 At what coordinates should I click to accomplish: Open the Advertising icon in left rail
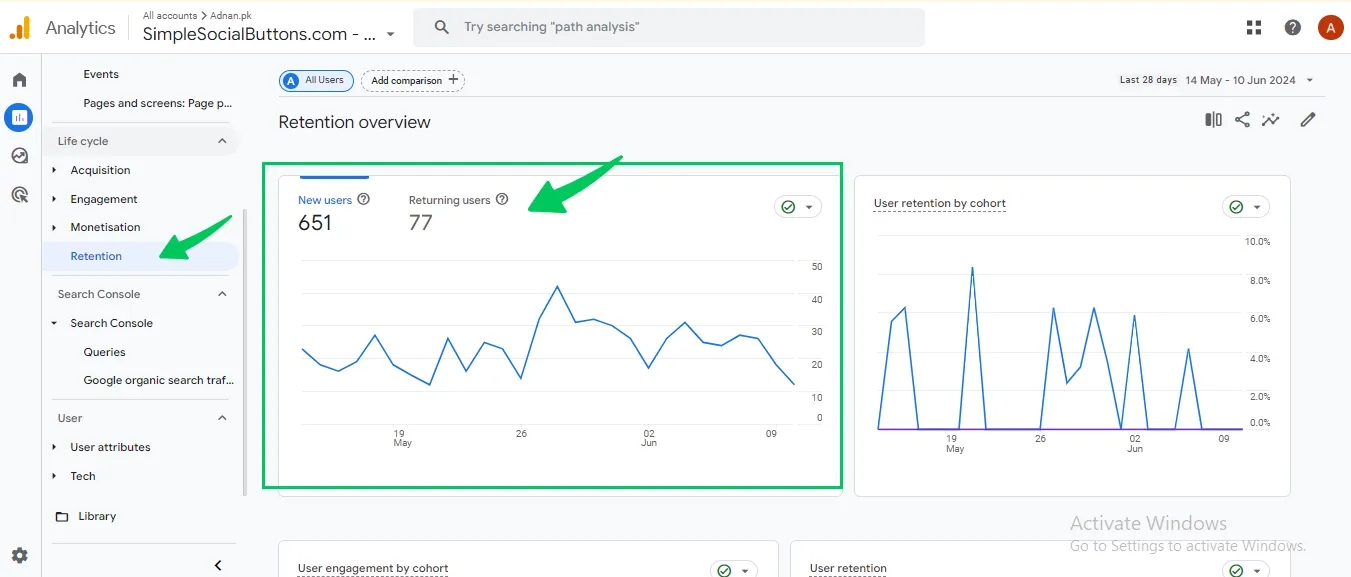click(19, 194)
